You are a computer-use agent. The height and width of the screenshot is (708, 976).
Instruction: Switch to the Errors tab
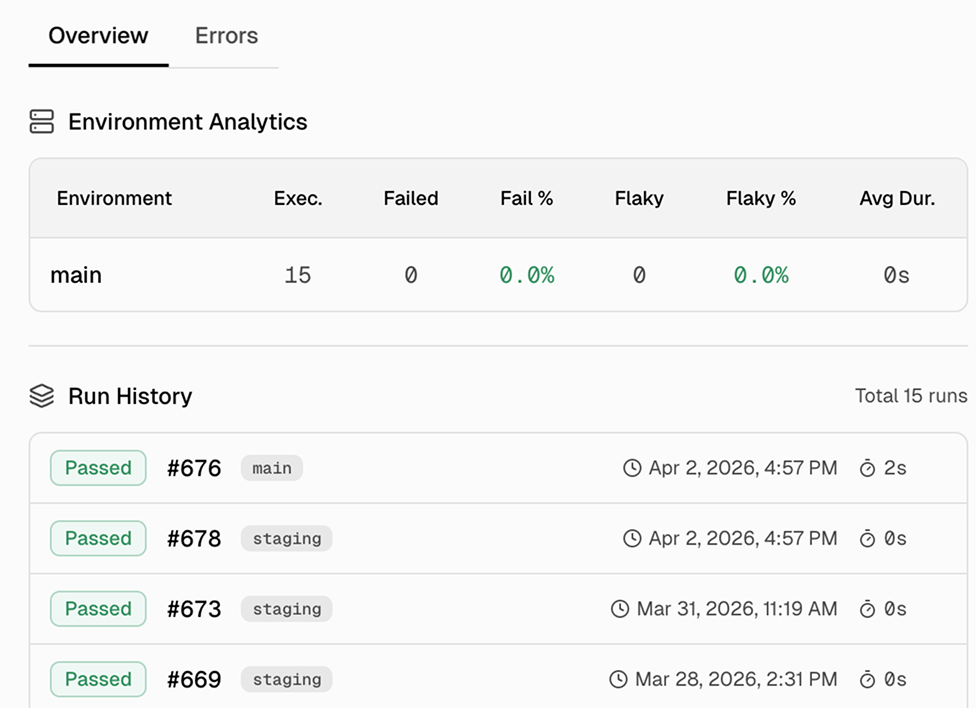pyautogui.click(x=226, y=35)
